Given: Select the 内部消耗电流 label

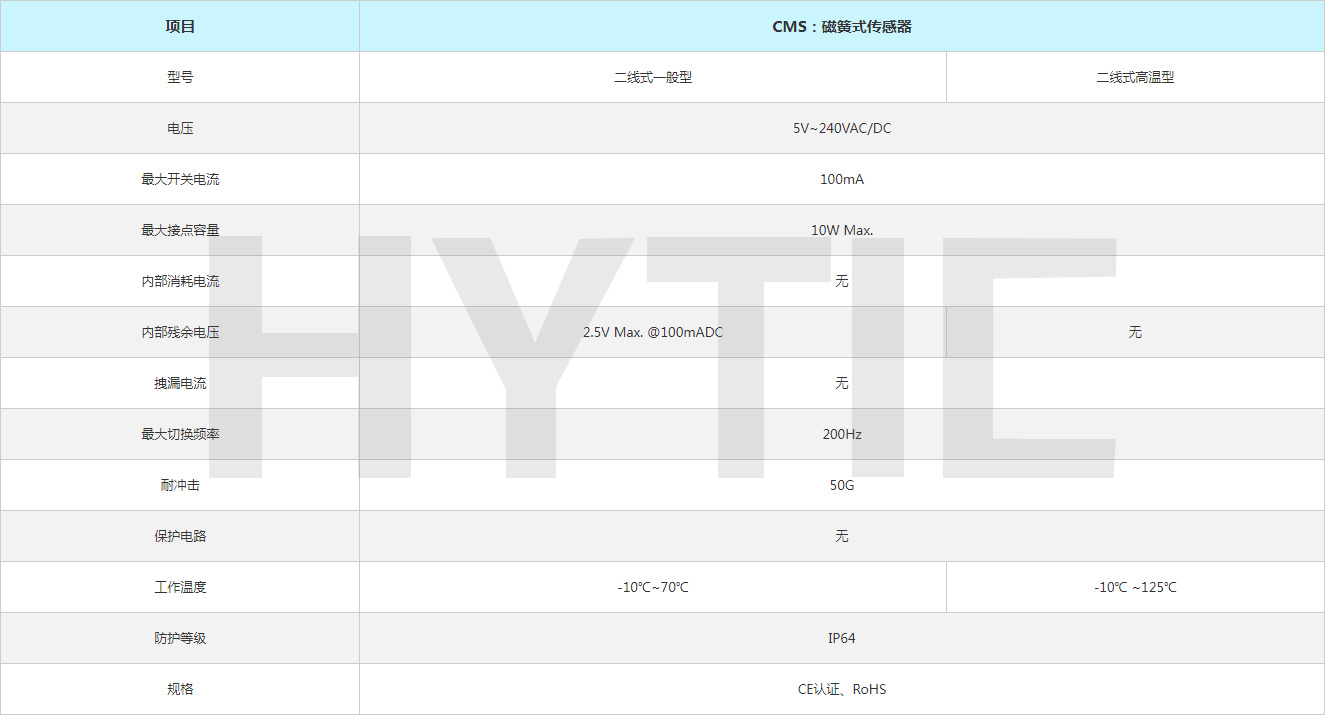Looking at the screenshot, I should tap(180, 281).
